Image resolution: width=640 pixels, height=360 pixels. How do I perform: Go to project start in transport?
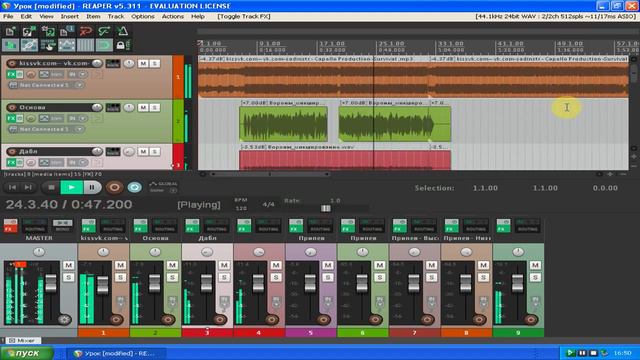tap(12, 187)
